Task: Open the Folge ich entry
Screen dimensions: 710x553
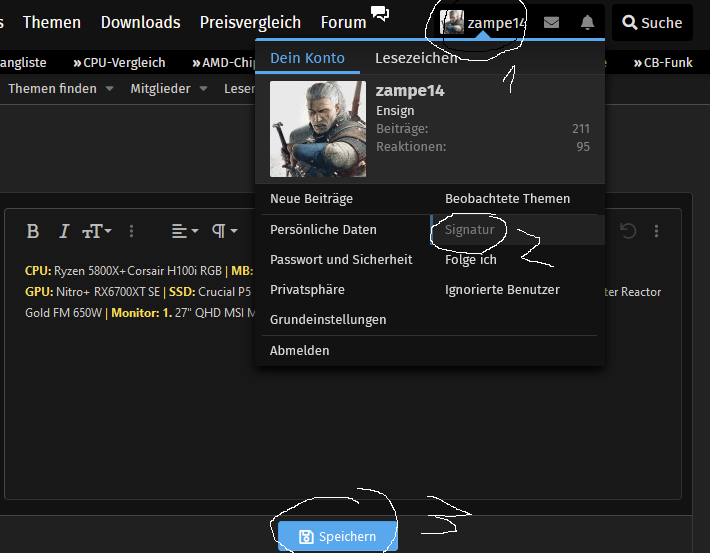Action: tap(470, 260)
